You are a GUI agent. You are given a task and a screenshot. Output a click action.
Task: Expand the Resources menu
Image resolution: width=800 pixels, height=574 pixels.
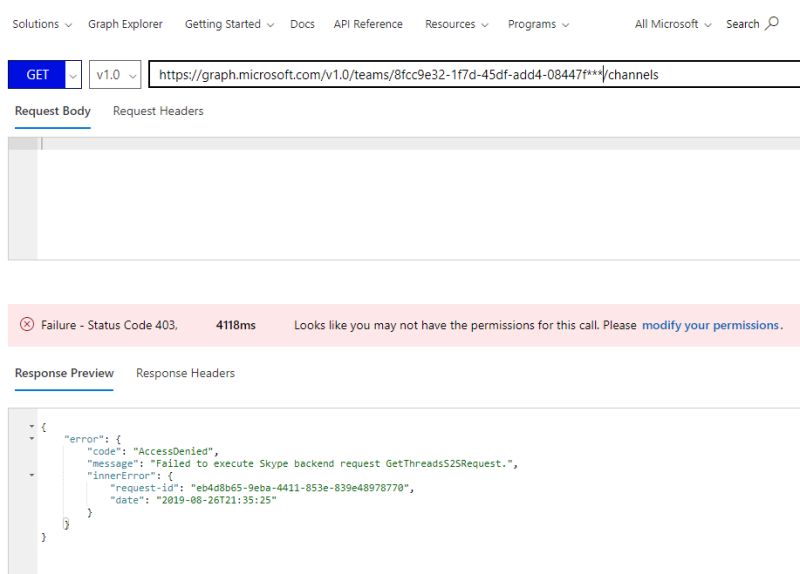tap(456, 24)
